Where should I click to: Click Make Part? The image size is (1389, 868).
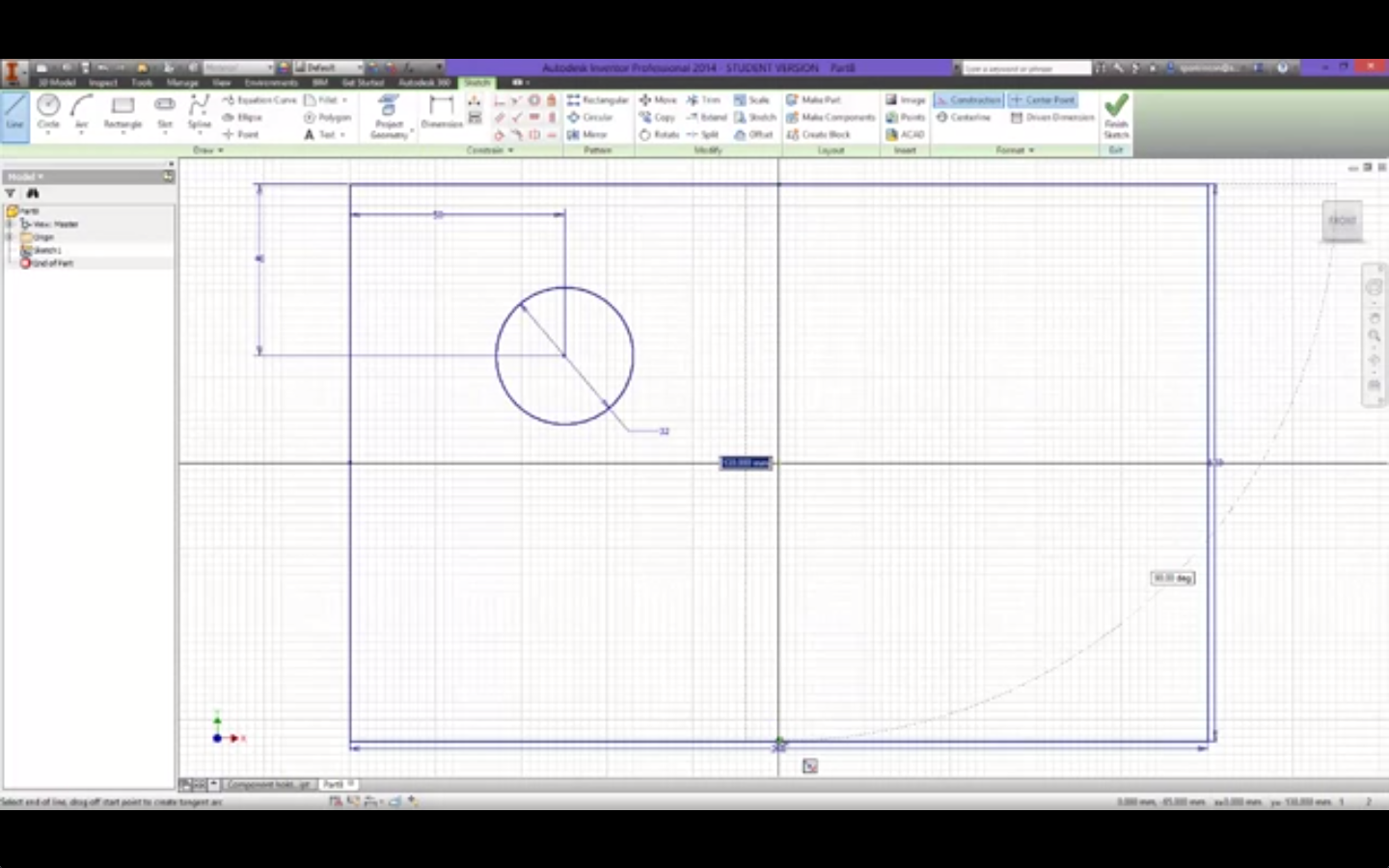click(813, 99)
